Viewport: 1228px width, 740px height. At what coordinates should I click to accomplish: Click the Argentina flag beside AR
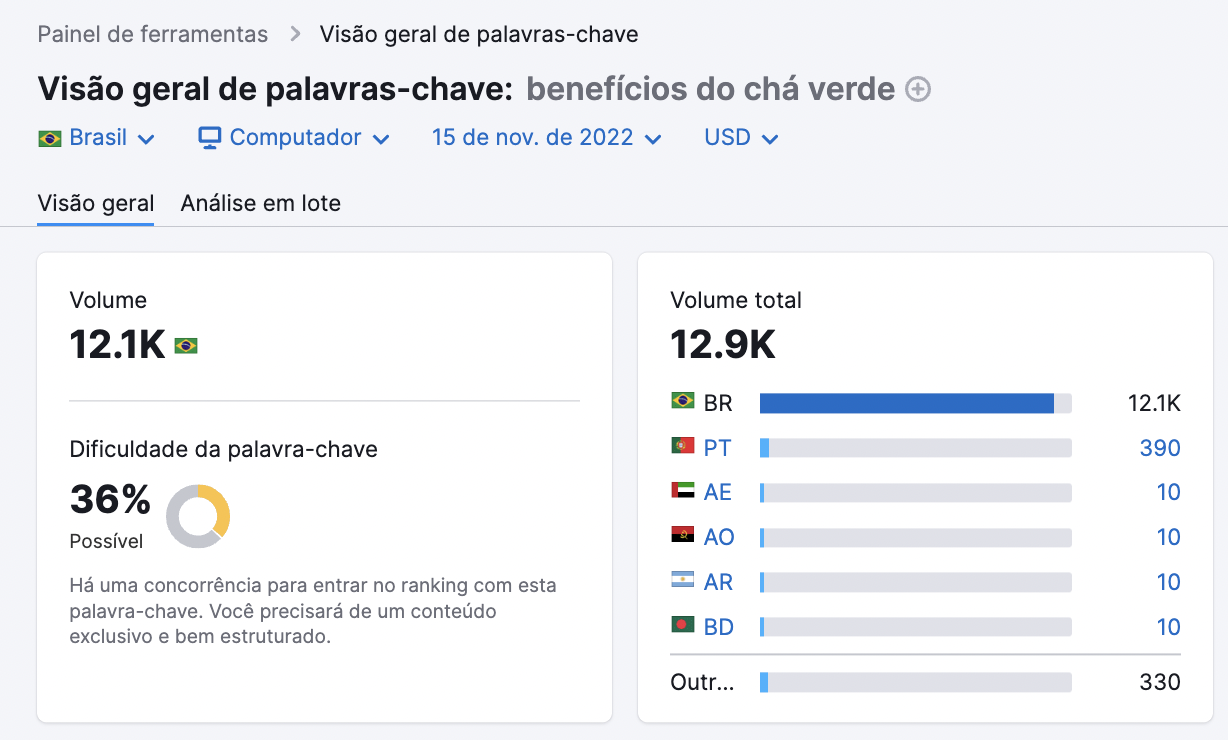tap(683, 581)
